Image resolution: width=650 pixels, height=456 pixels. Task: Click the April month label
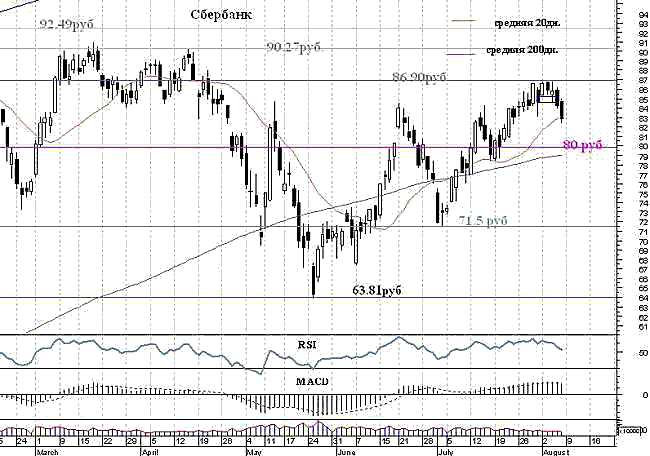150,452
